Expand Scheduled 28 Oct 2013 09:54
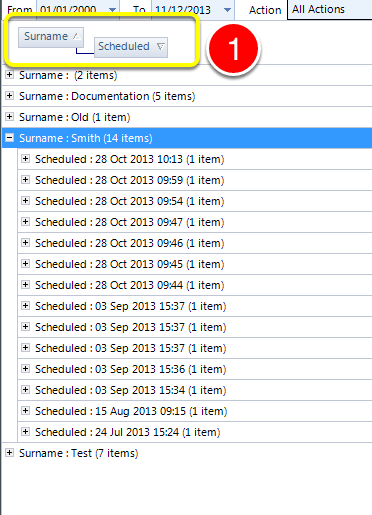This screenshot has width=372, height=515. click(25, 201)
